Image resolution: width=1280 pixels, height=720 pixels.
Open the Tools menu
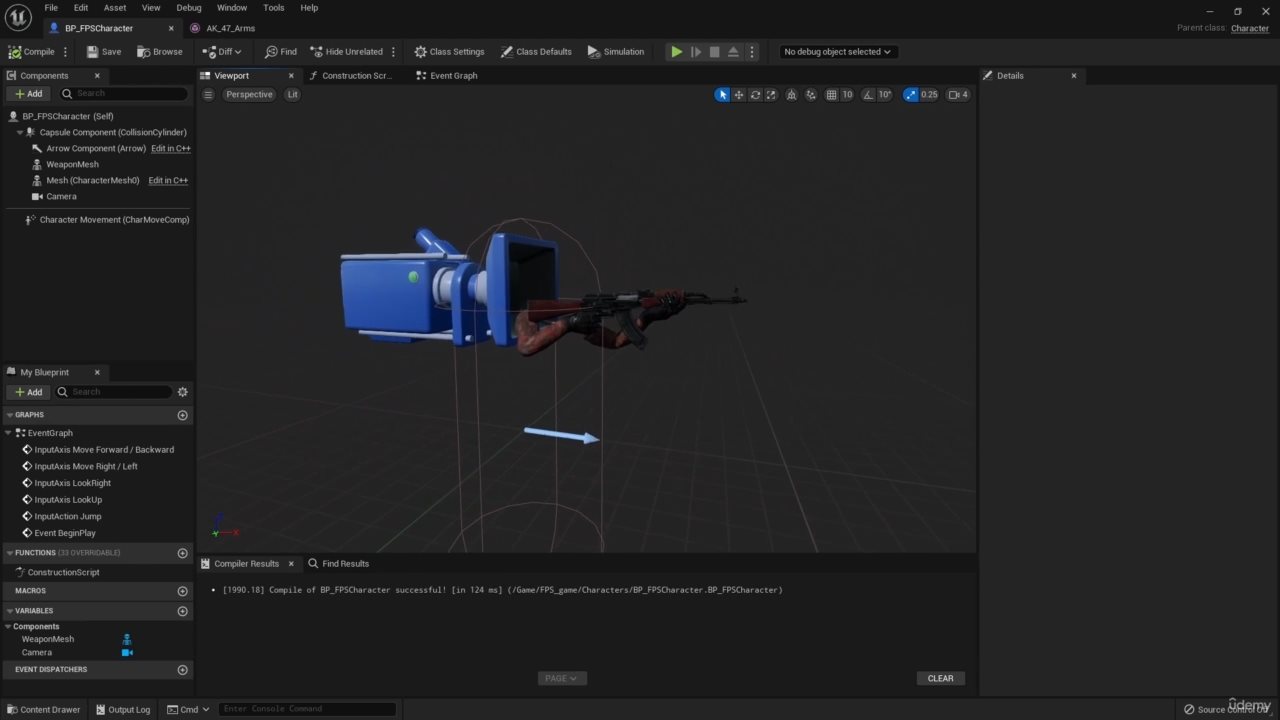pyautogui.click(x=273, y=8)
